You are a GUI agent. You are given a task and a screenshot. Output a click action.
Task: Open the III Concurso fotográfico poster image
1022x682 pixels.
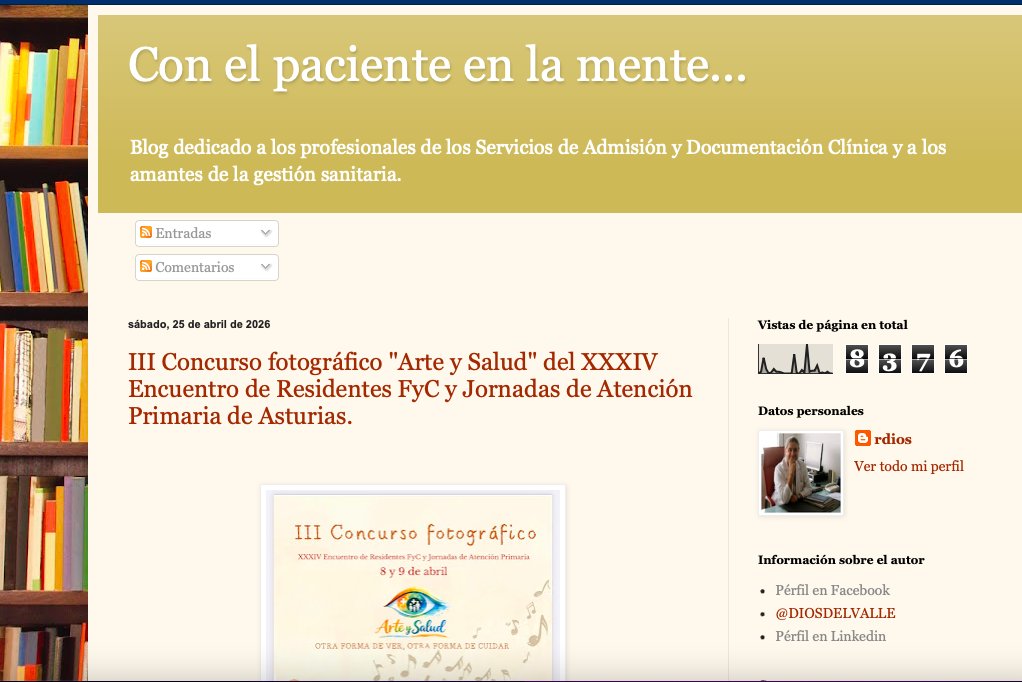413,584
